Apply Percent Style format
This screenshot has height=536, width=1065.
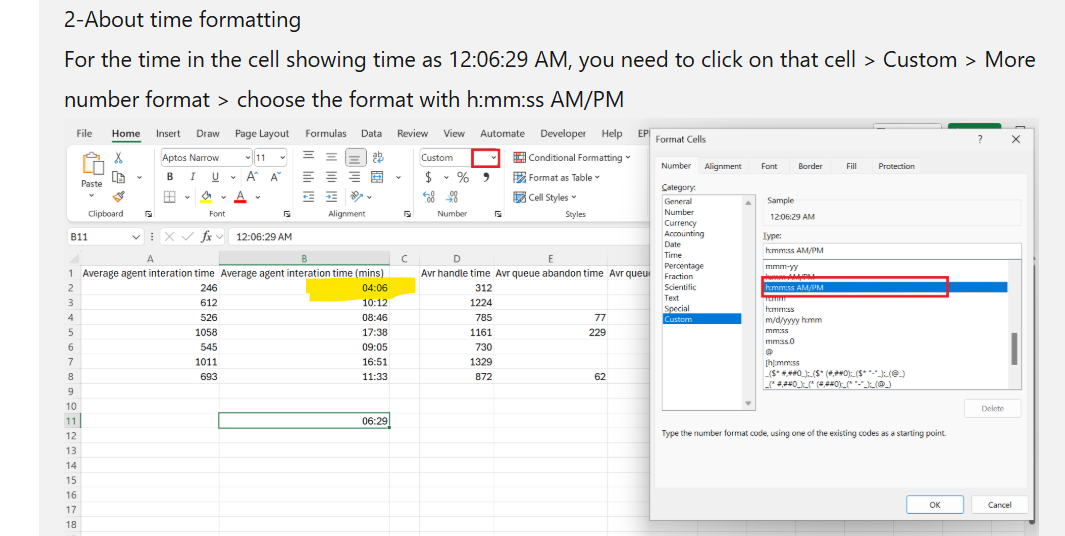pyautogui.click(x=463, y=177)
